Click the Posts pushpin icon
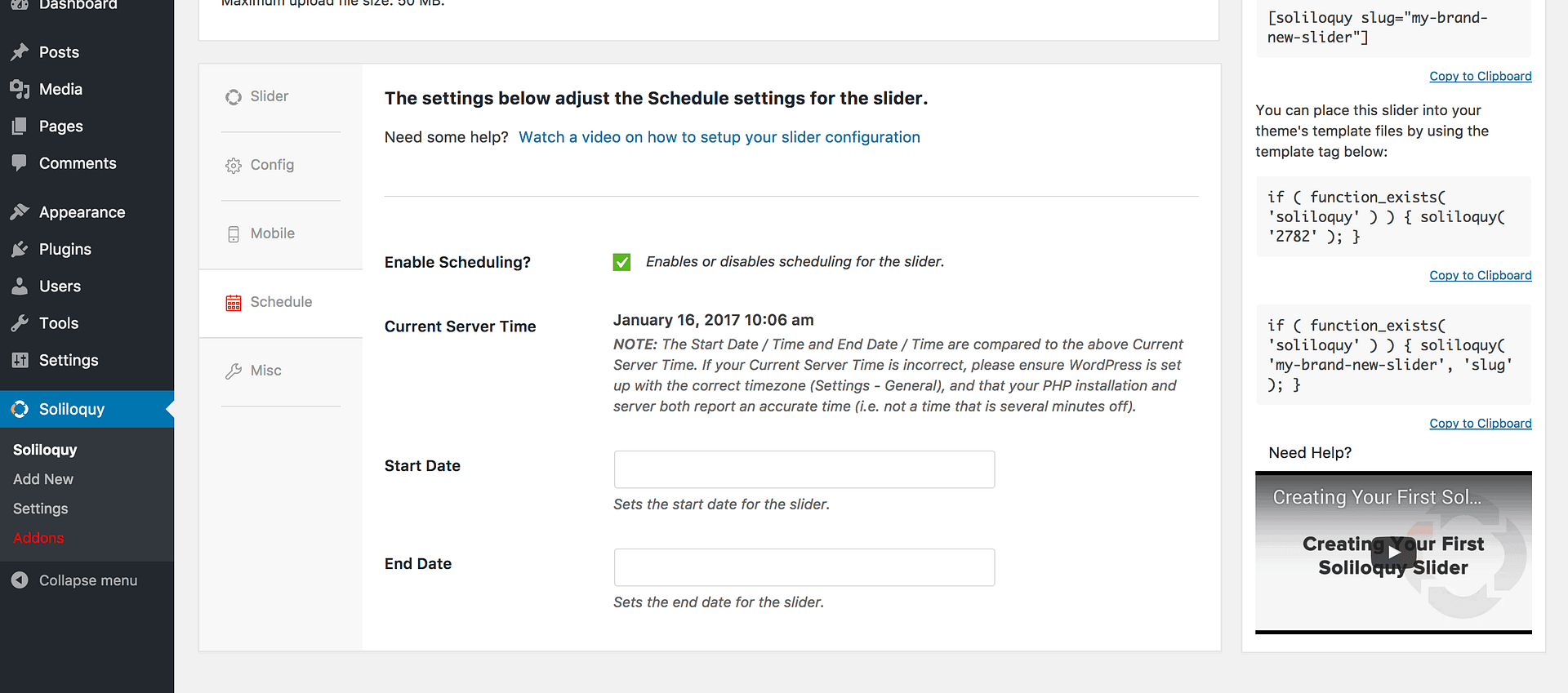The width and height of the screenshot is (1568, 693). click(20, 52)
